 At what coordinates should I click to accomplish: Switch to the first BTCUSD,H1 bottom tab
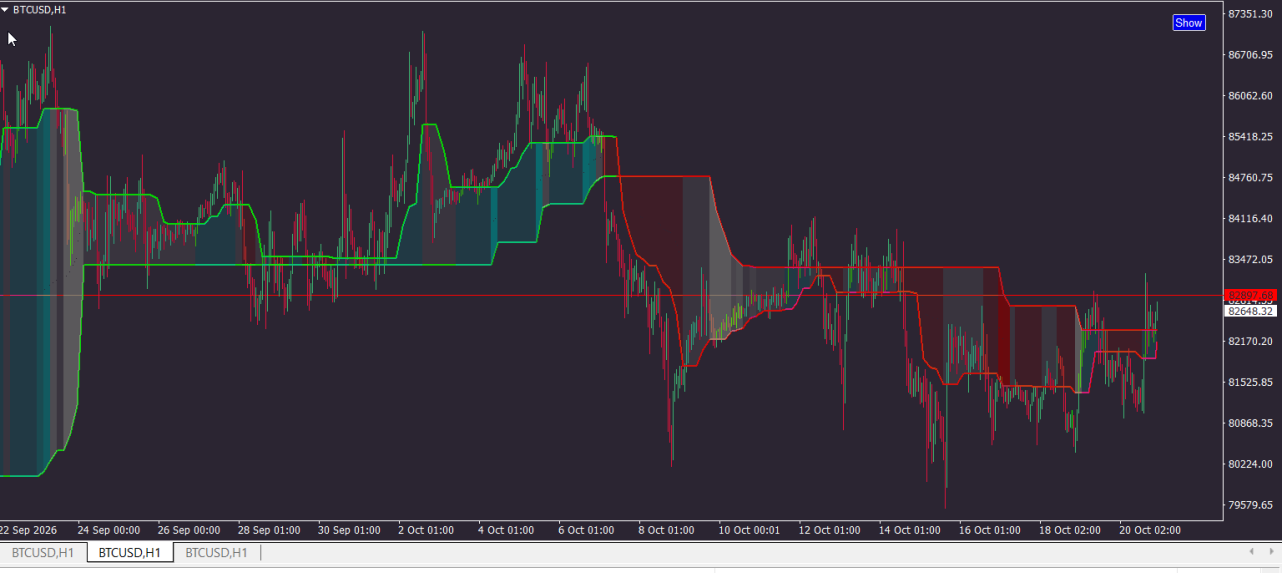point(43,552)
